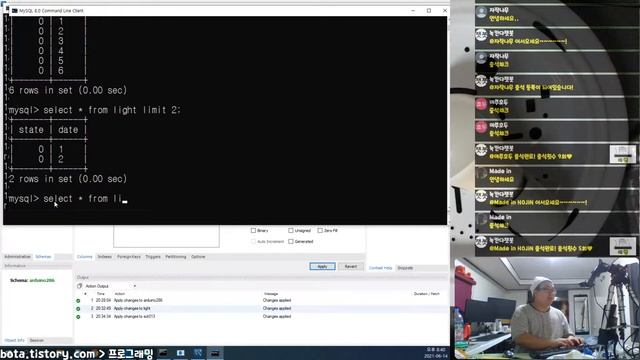Image resolution: width=640 pixels, height=360 pixels.
Task: Switch to the Schemas tab
Action: (43, 257)
